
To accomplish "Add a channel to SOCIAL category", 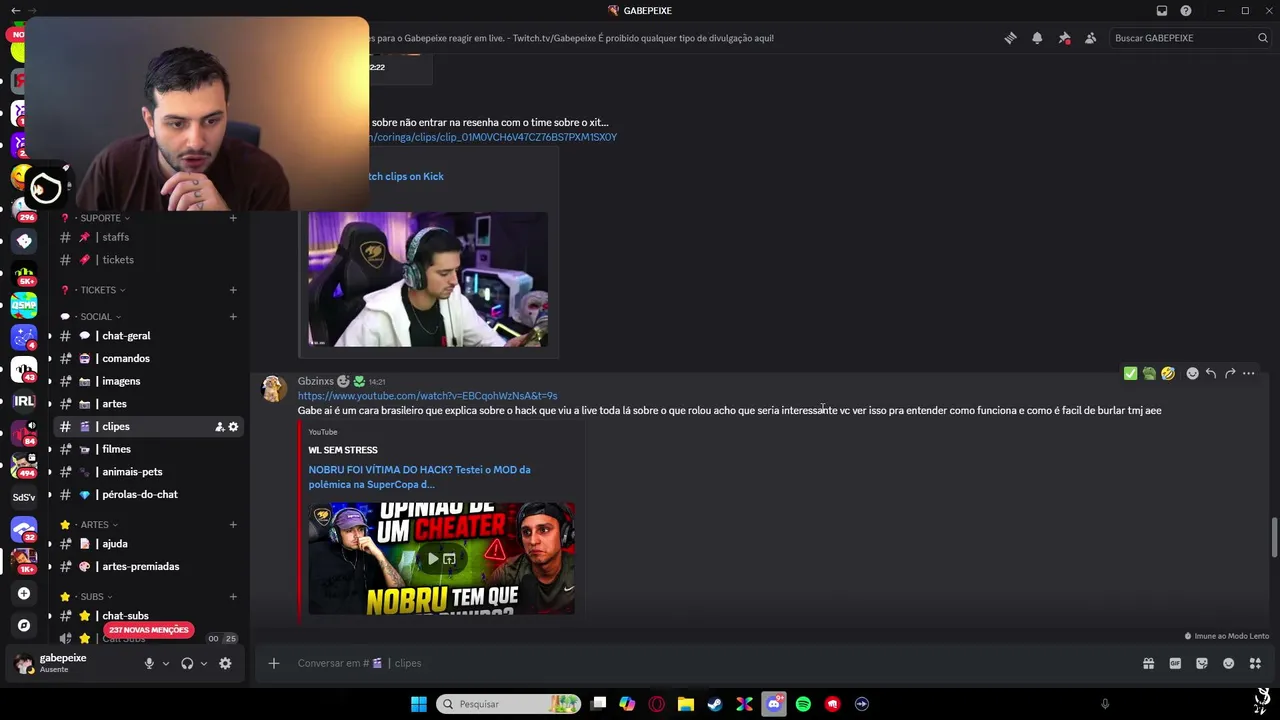I will (233, 317).
